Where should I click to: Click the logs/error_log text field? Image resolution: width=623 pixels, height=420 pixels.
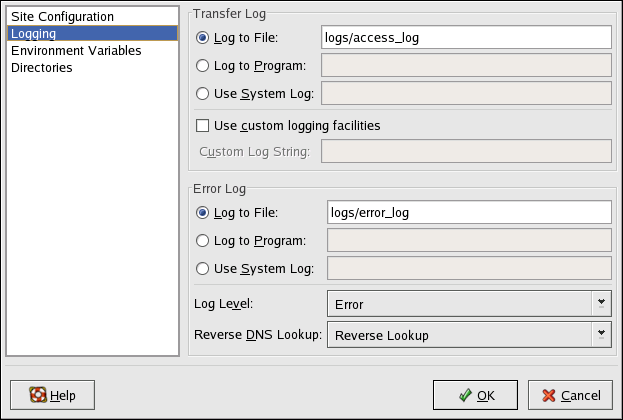469,212
